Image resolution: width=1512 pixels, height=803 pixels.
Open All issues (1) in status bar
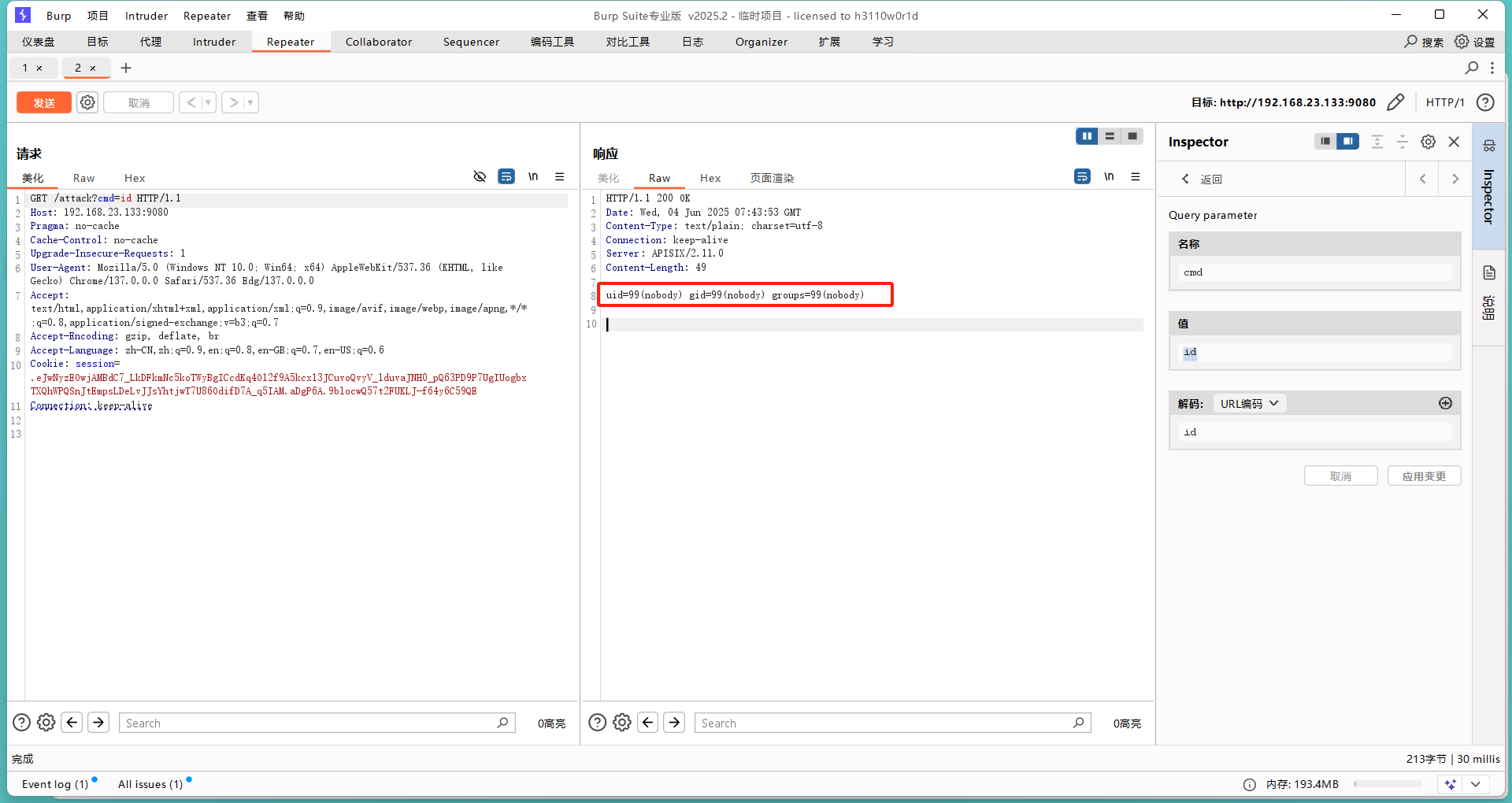150,784
